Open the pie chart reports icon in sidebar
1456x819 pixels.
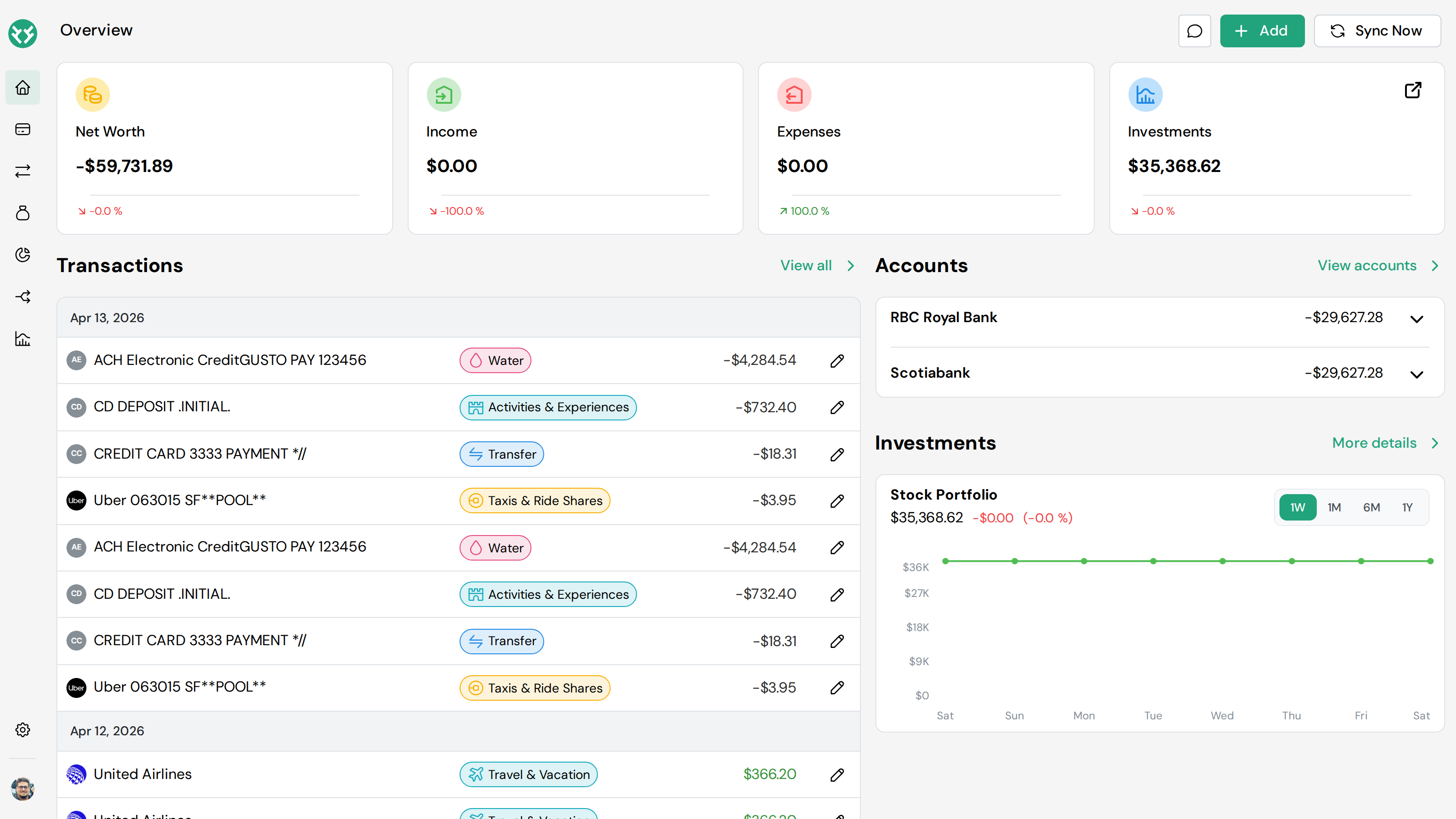click(23, 255)
